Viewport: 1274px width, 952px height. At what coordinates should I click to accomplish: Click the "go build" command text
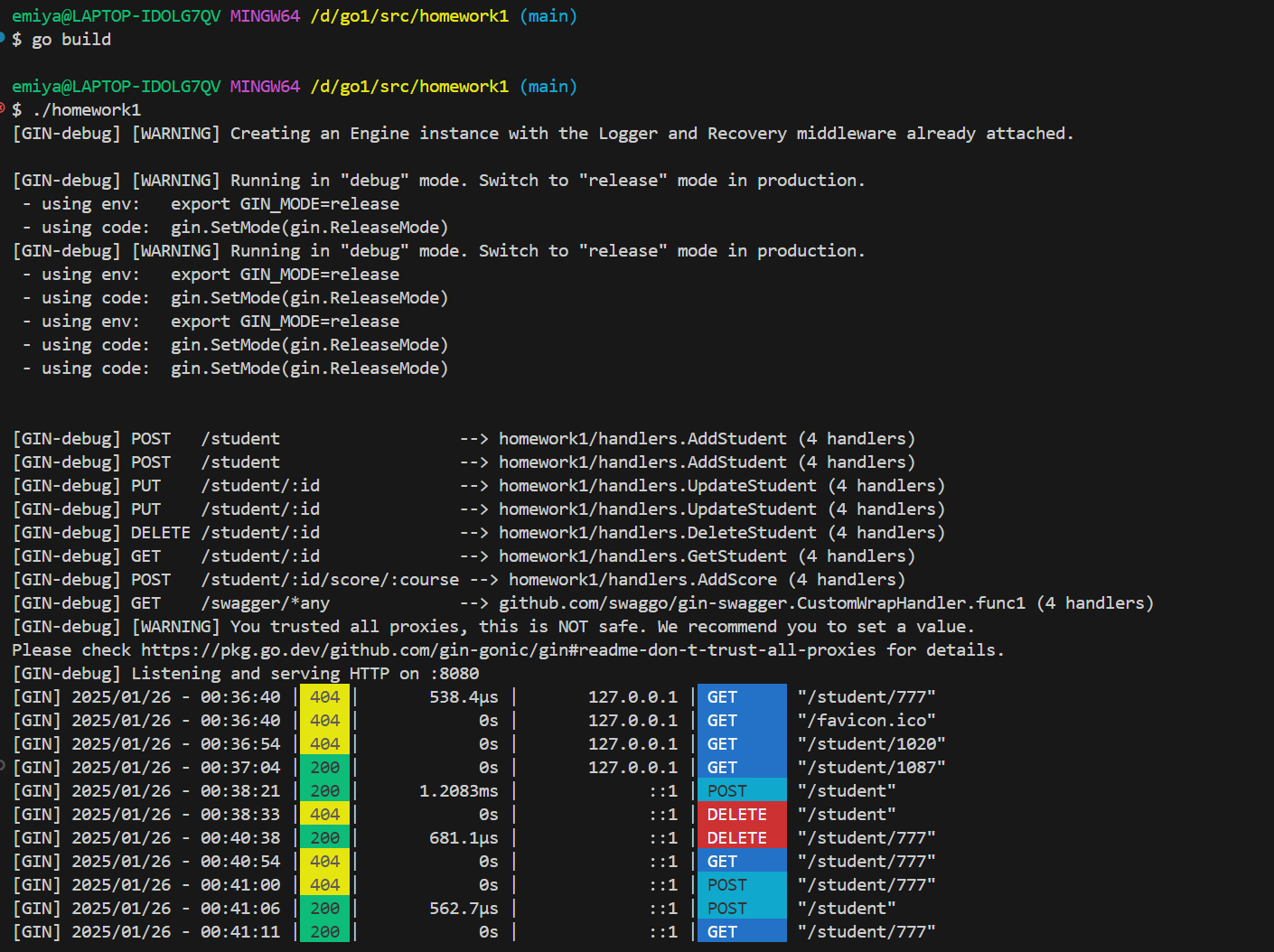71,40
